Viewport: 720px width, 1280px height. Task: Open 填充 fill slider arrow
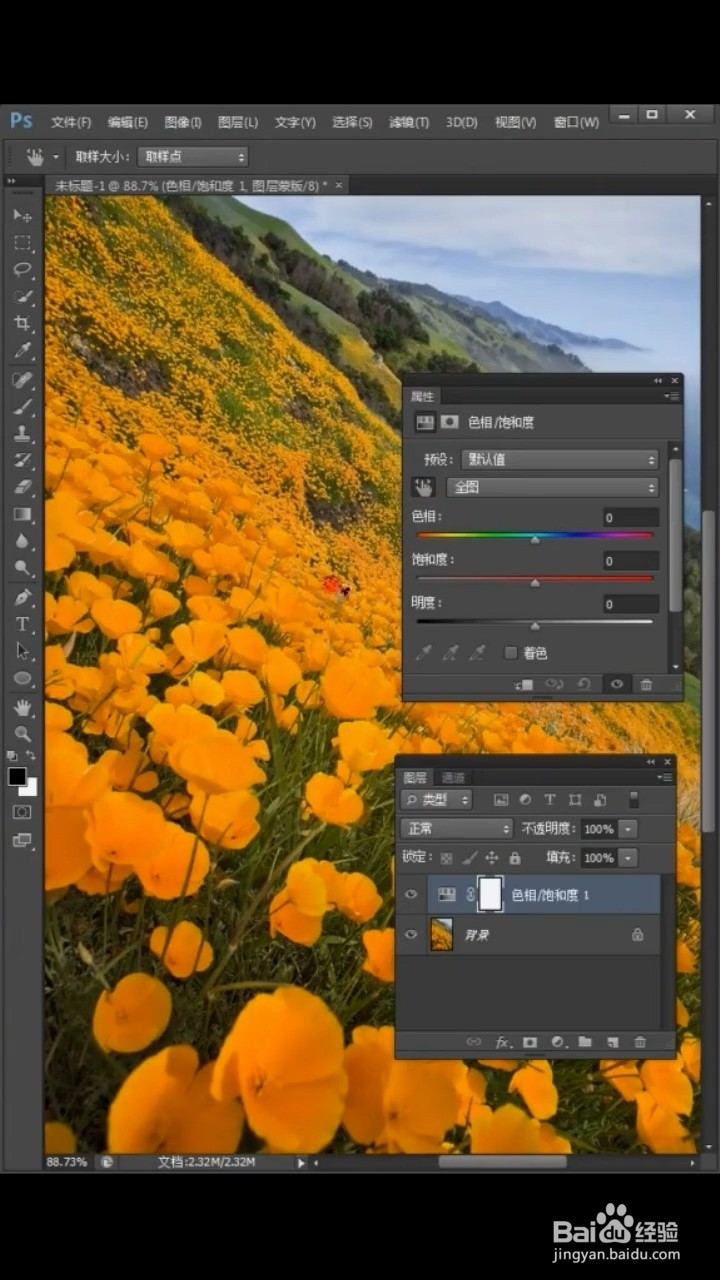628,858
